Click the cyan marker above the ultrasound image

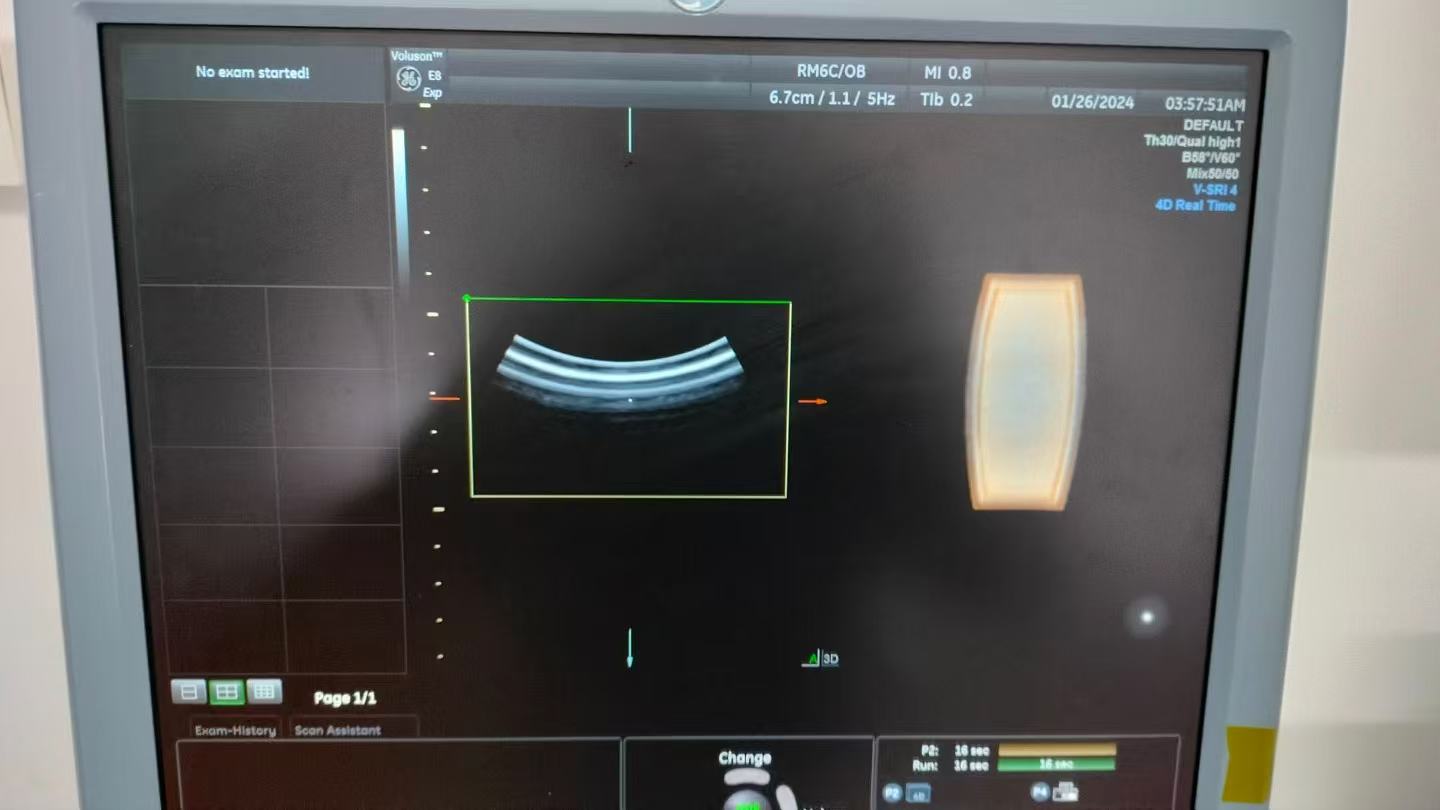630,128
